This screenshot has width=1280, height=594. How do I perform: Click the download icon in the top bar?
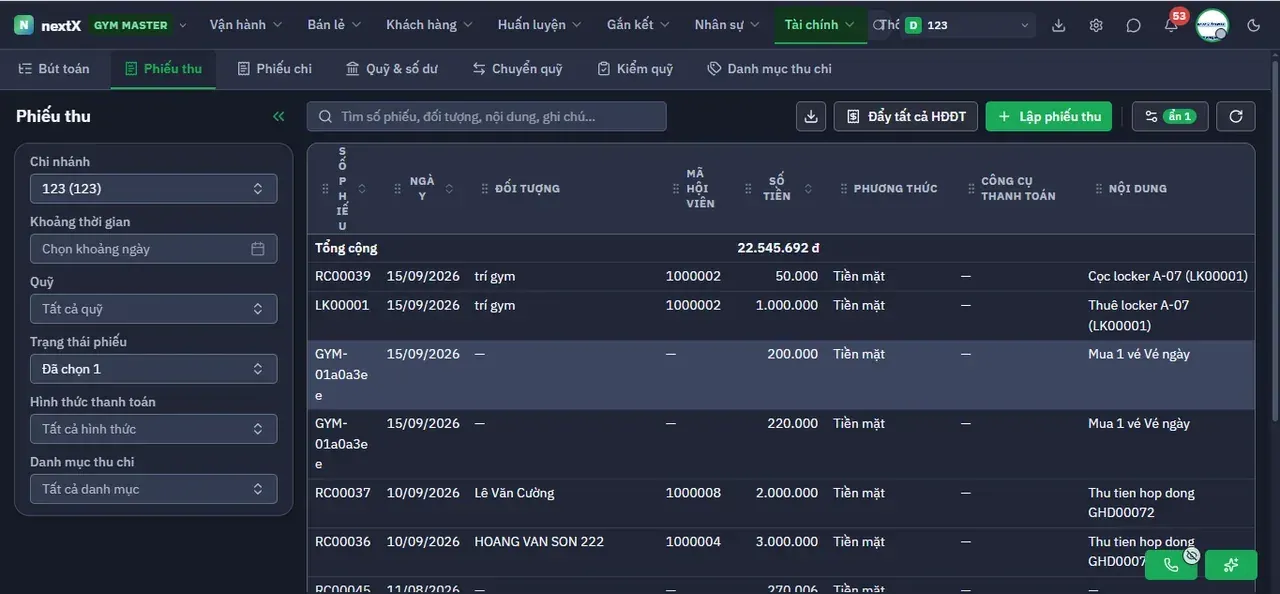click(1059, 25)
